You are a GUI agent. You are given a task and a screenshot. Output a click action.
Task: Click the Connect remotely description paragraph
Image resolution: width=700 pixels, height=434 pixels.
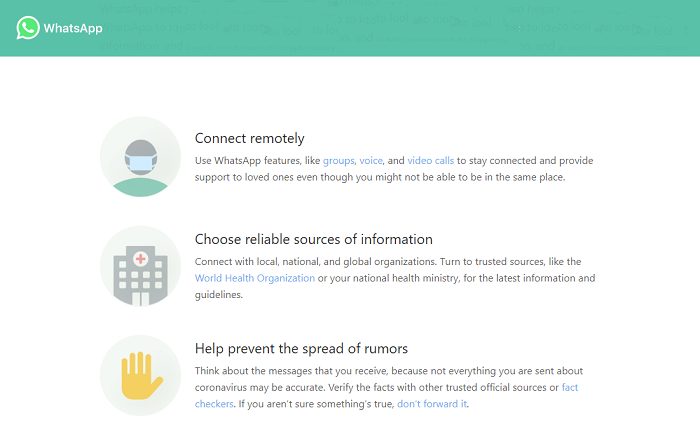pyautogui.click(x=394, y=169)
